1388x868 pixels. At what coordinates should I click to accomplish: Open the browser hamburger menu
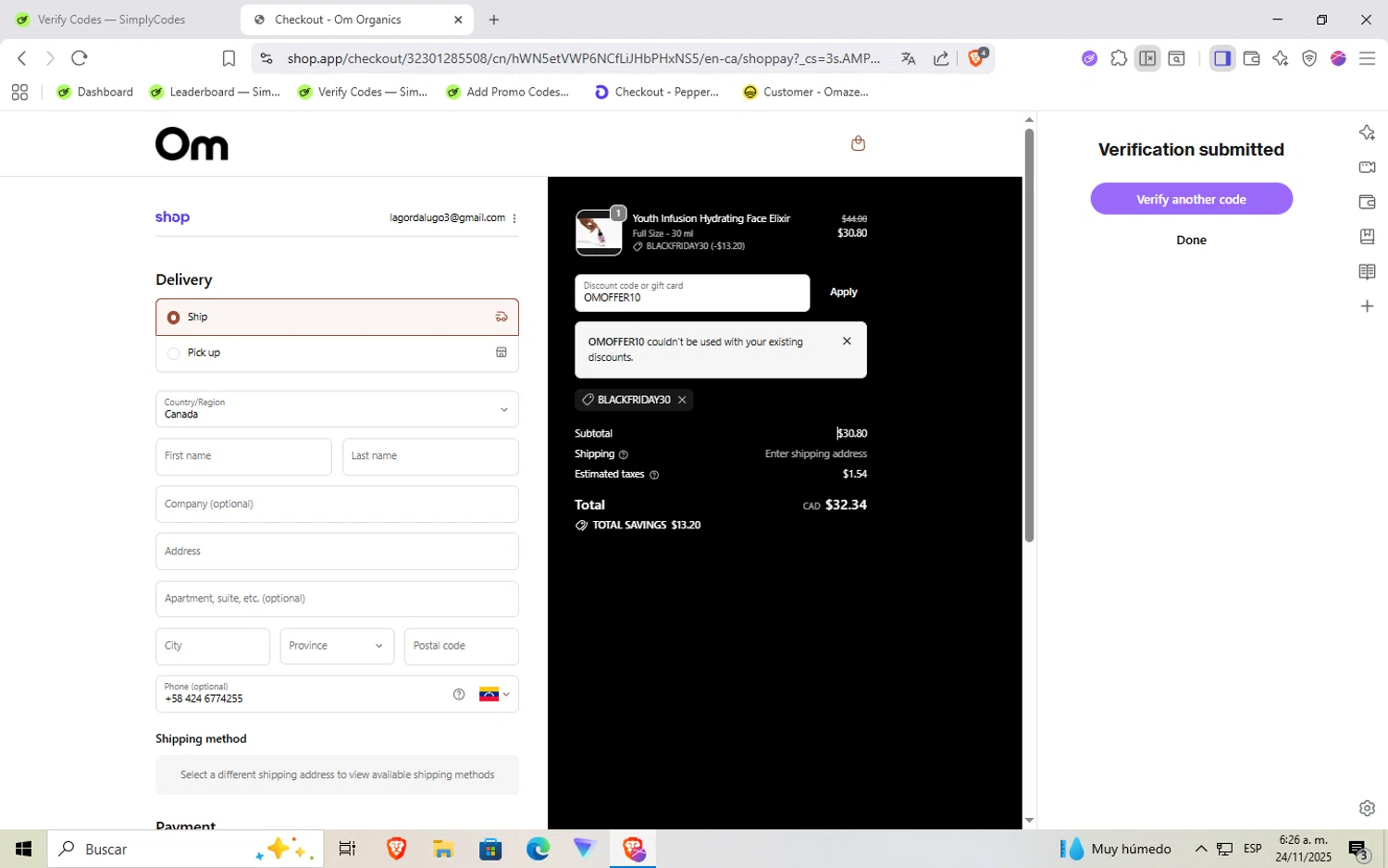click(x=1367, y=58)
